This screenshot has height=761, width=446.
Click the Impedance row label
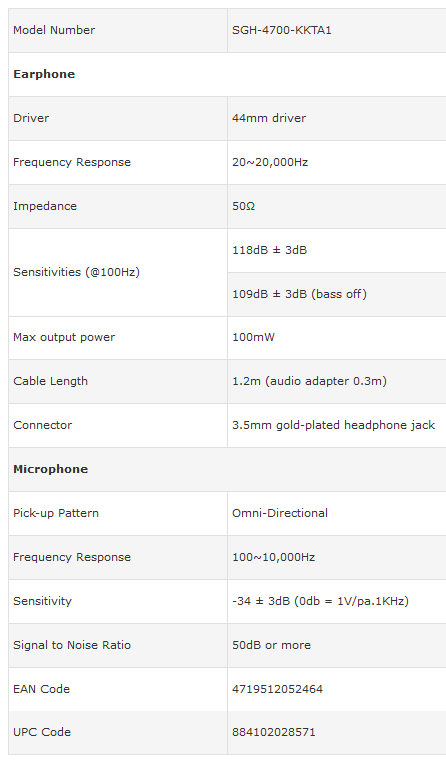tap(45, 206)
